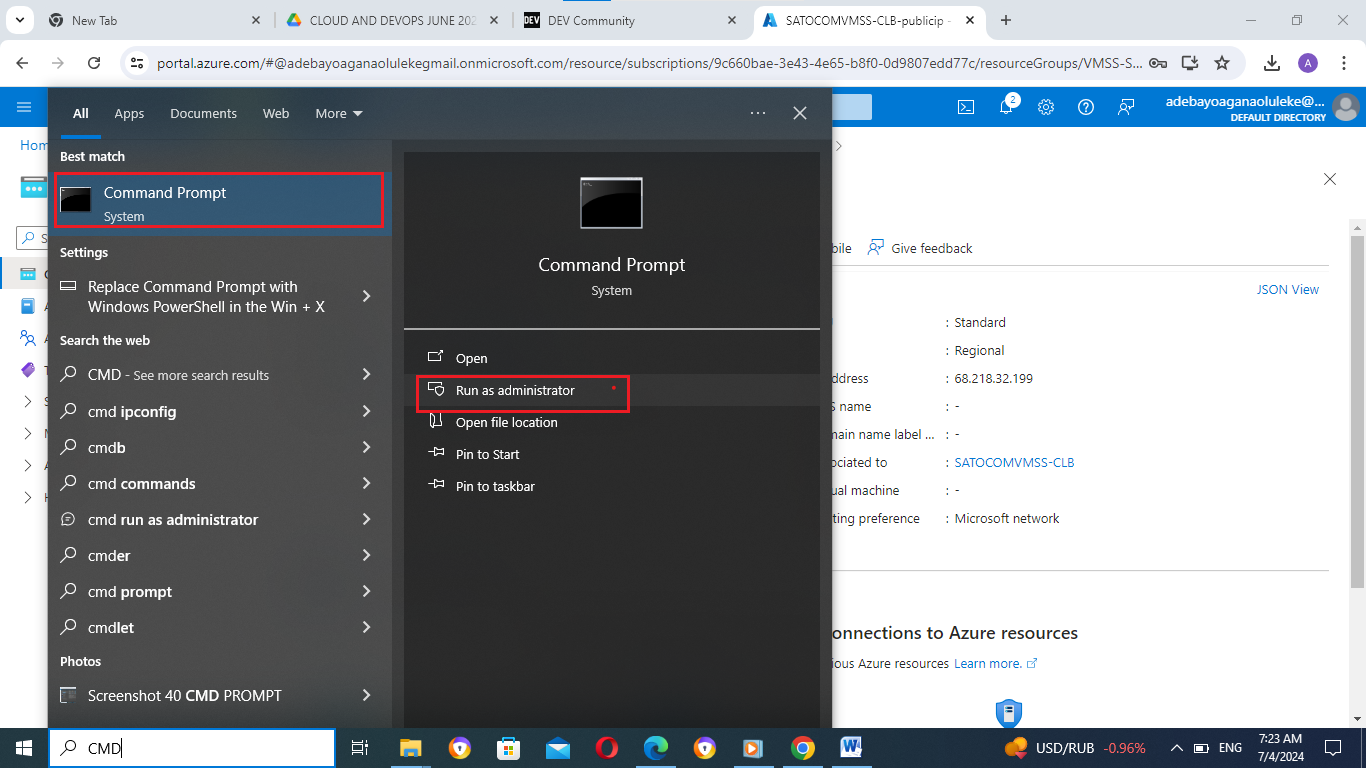Open File Explorer from taskbar
Screen dimensions: 1366x768
[x=411, y=748]
